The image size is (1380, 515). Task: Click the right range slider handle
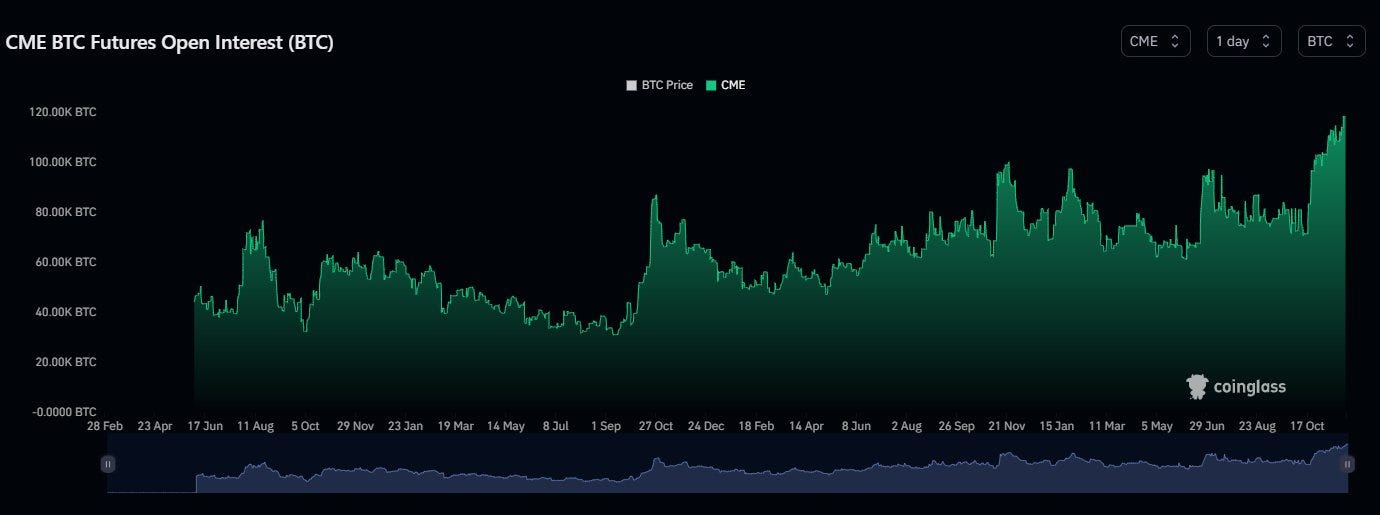pos(1347,464)
